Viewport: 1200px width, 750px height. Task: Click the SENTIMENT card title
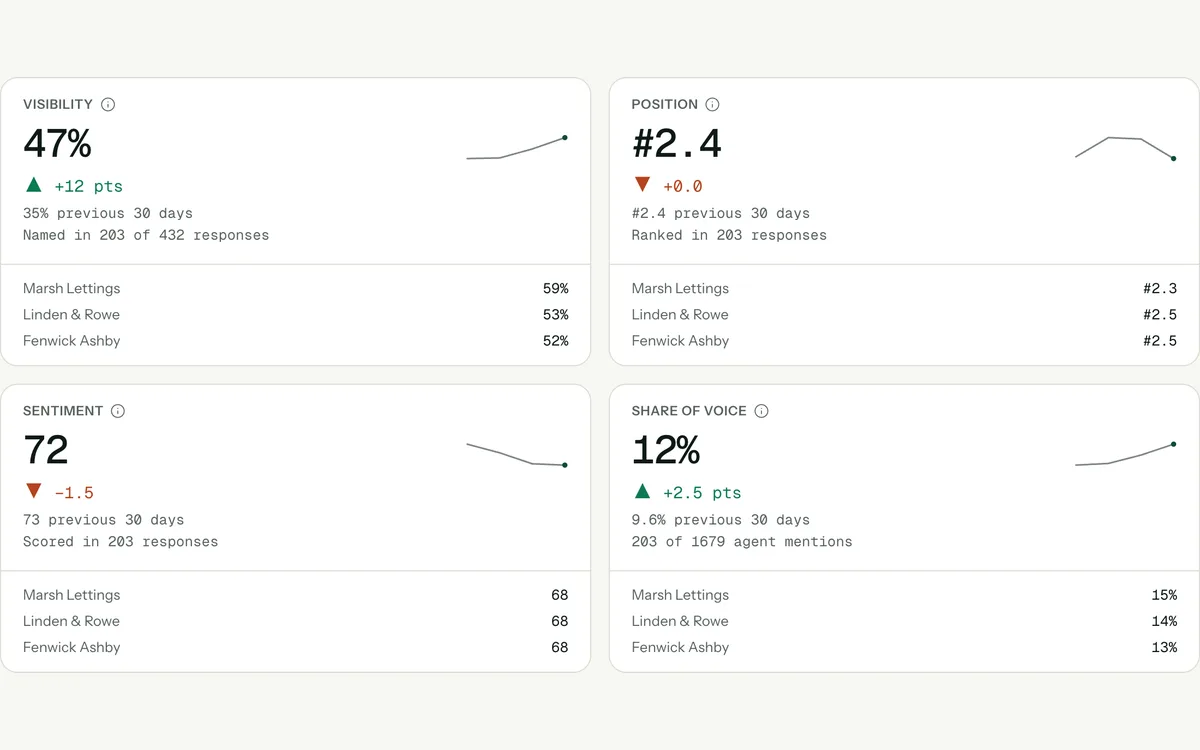[63, 411]
